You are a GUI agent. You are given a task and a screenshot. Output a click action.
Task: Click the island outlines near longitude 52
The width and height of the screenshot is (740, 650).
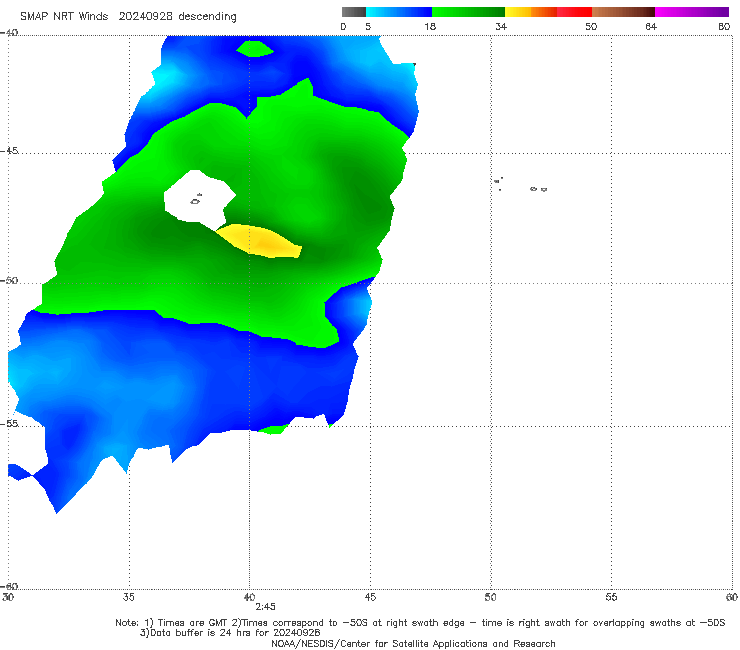point(538,189)
